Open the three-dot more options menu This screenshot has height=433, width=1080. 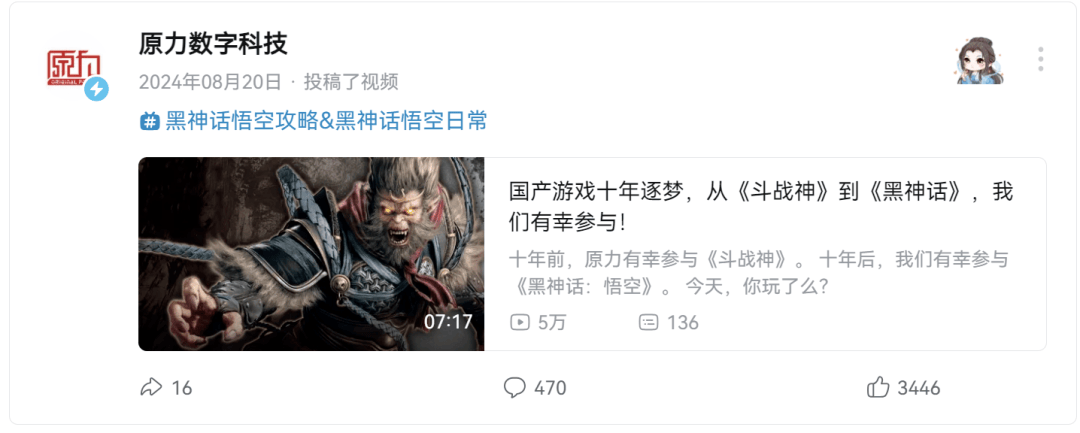point(1040,59)
